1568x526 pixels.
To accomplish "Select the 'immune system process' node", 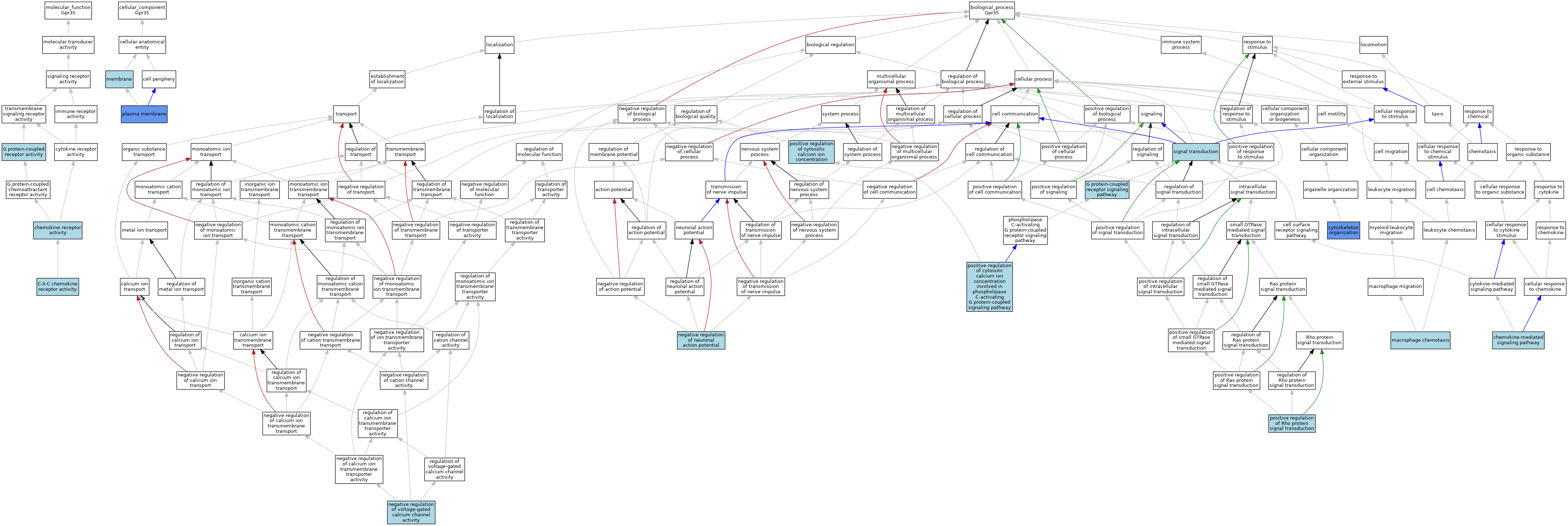I will [x=1181, y=44].
